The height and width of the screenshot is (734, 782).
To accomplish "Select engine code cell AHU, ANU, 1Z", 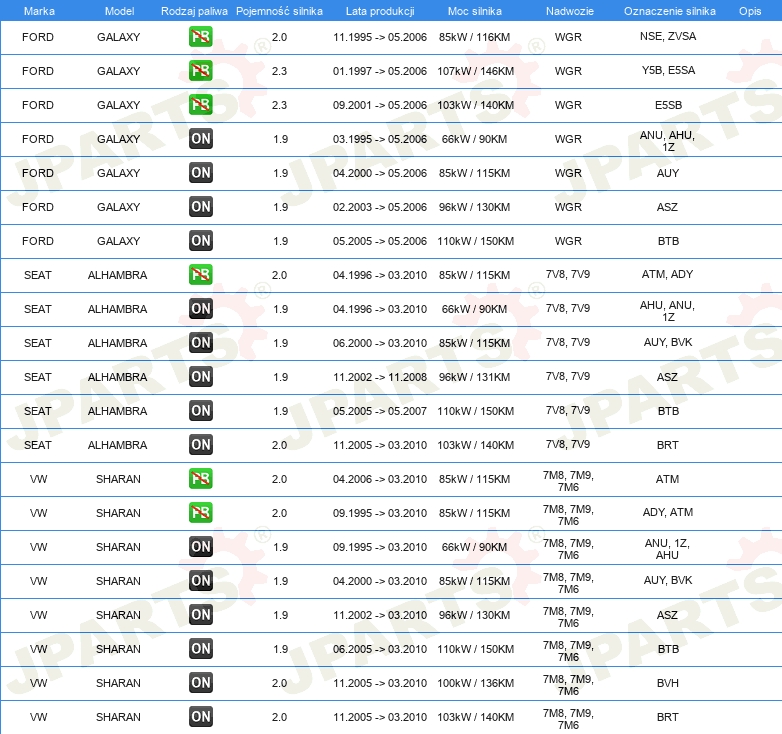I will pos(667,311).
